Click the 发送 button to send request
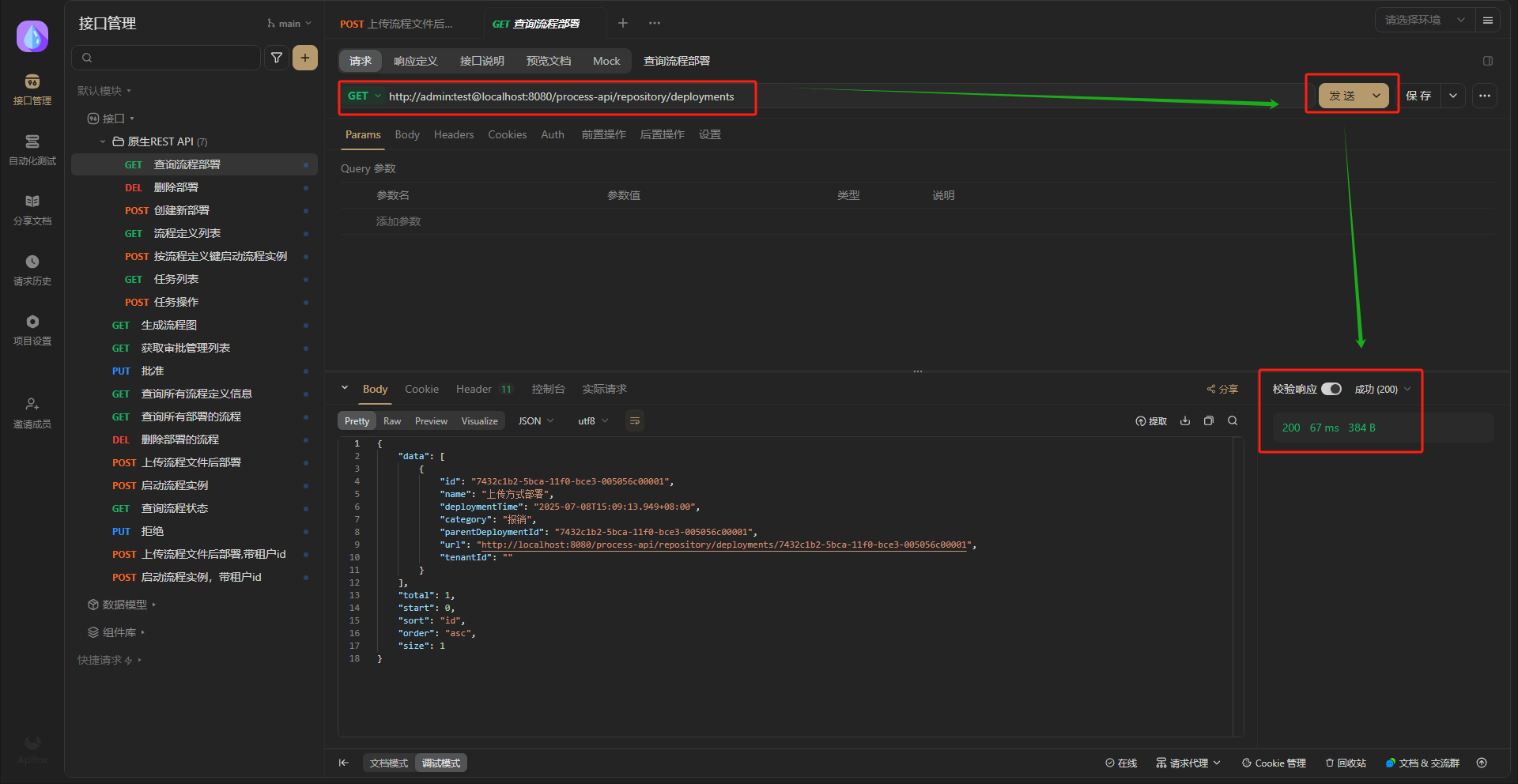 1342,96
